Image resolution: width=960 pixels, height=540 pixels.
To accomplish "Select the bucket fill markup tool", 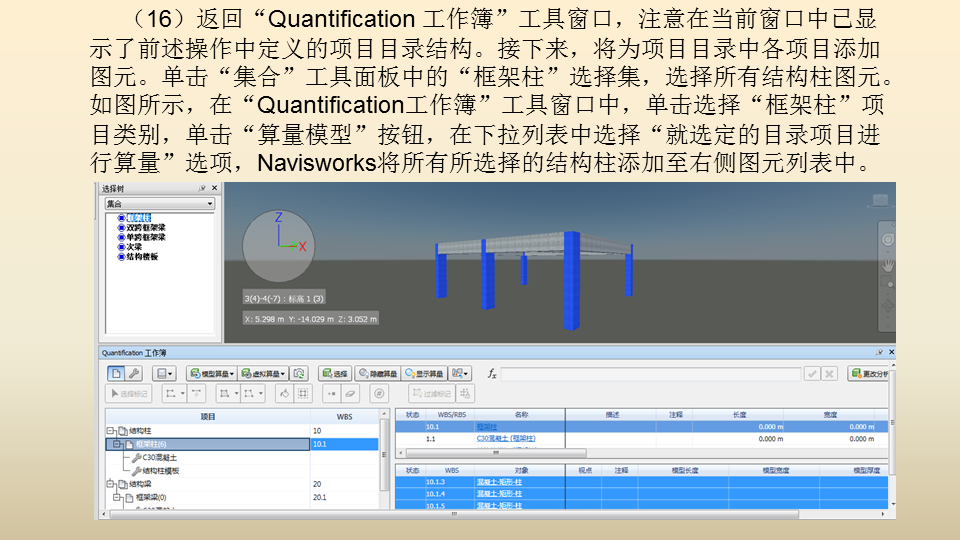I will [x=285, y=394].
